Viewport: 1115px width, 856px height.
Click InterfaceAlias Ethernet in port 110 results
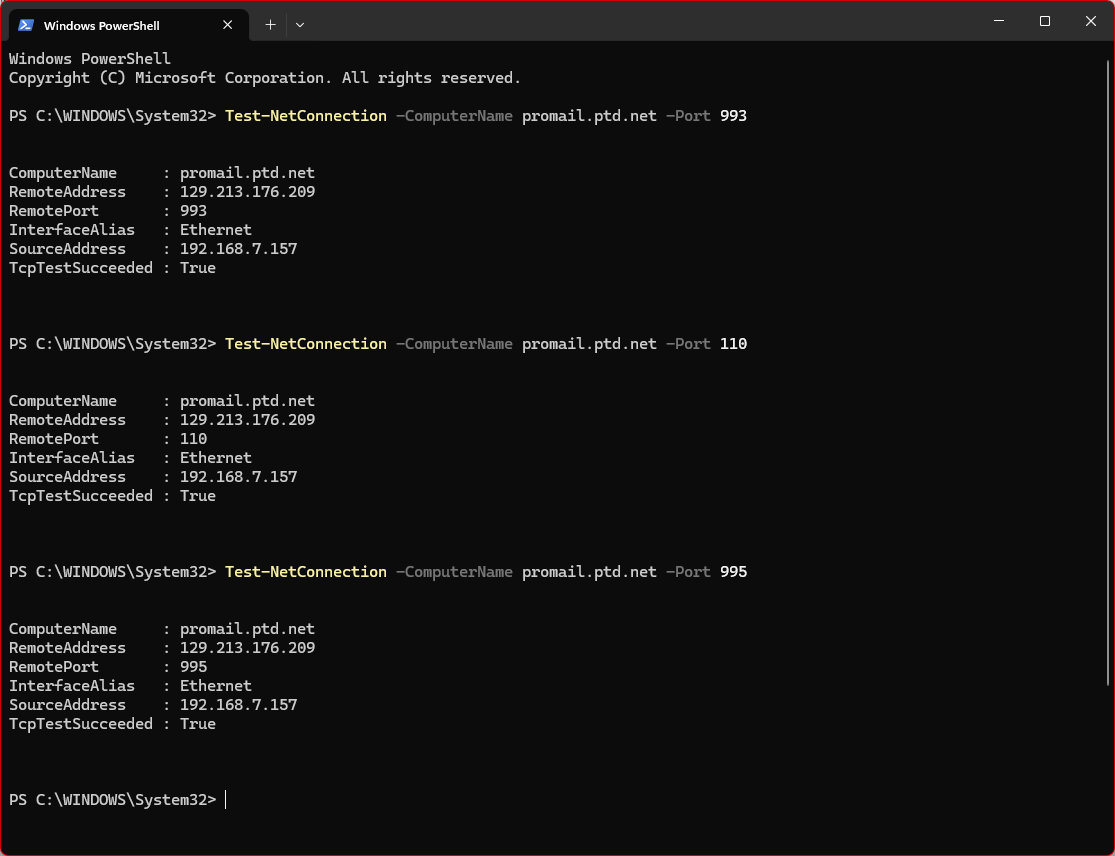[215, 459]
